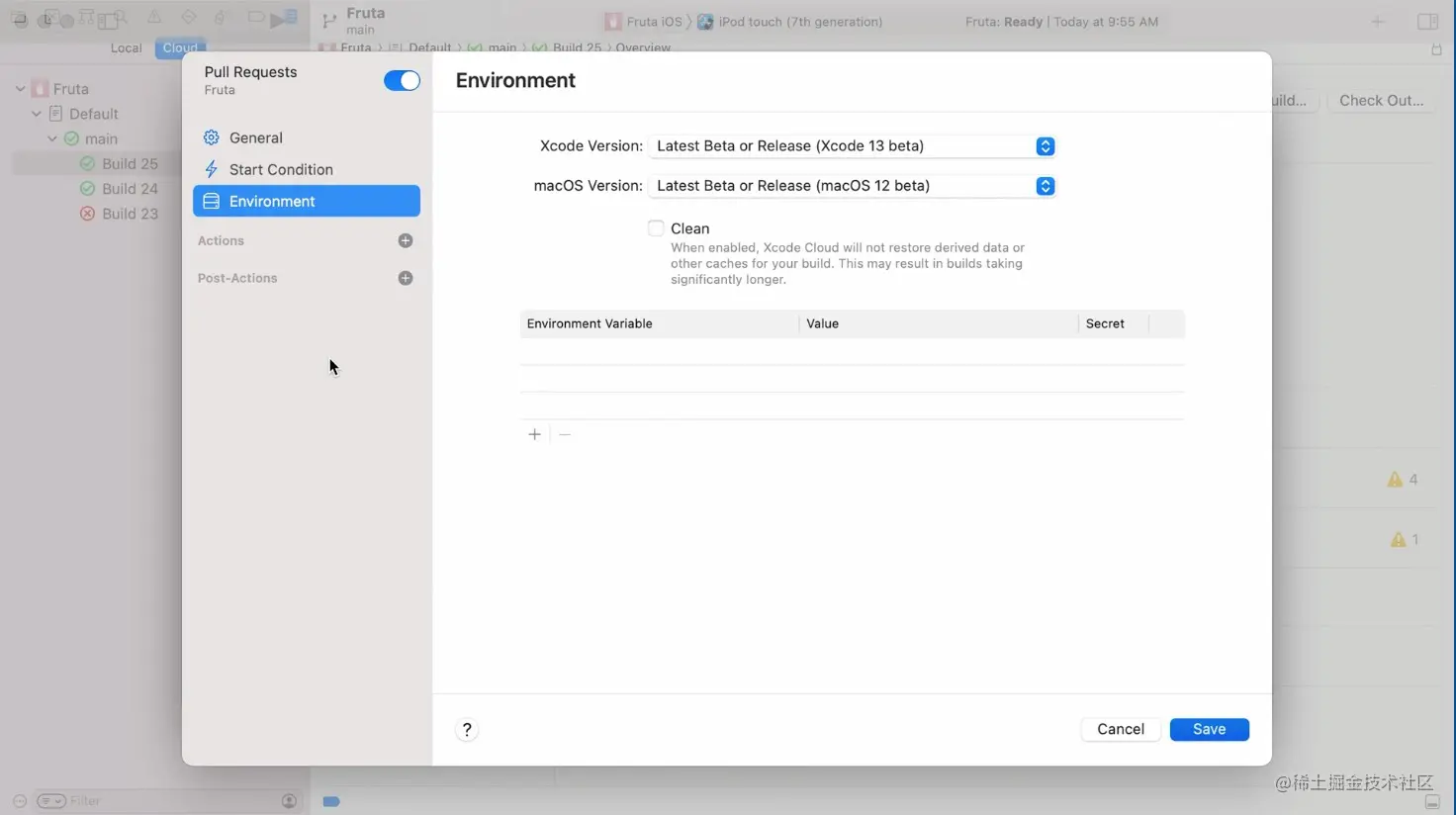Click the Actions section label

point(221,240)
